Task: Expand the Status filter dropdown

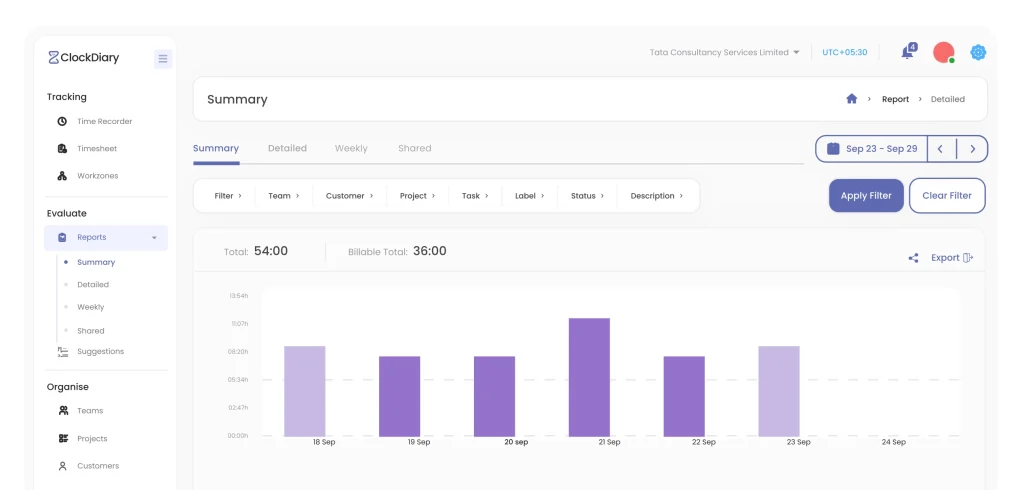Action: [x=587, y=195]
